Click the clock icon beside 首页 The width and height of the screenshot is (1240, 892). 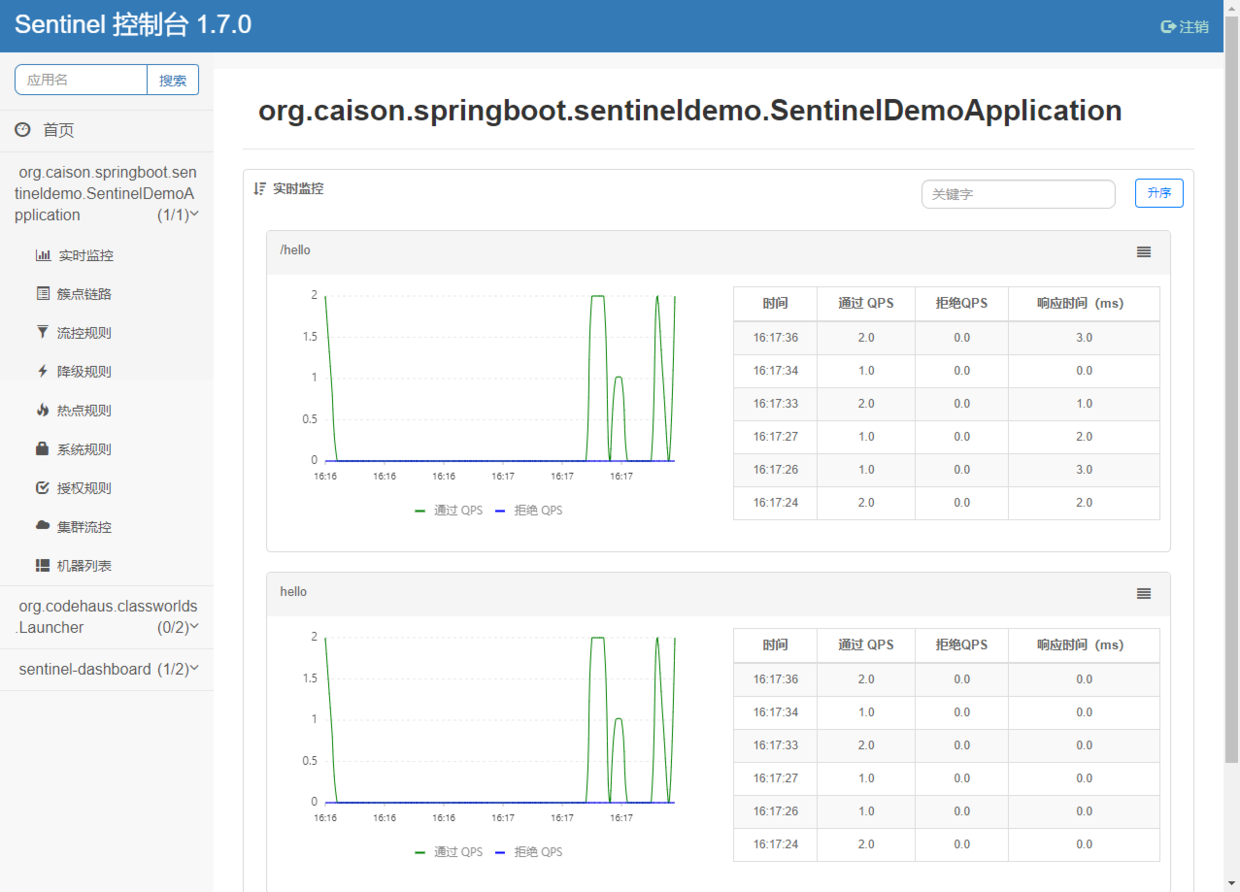tap(22, 130)
